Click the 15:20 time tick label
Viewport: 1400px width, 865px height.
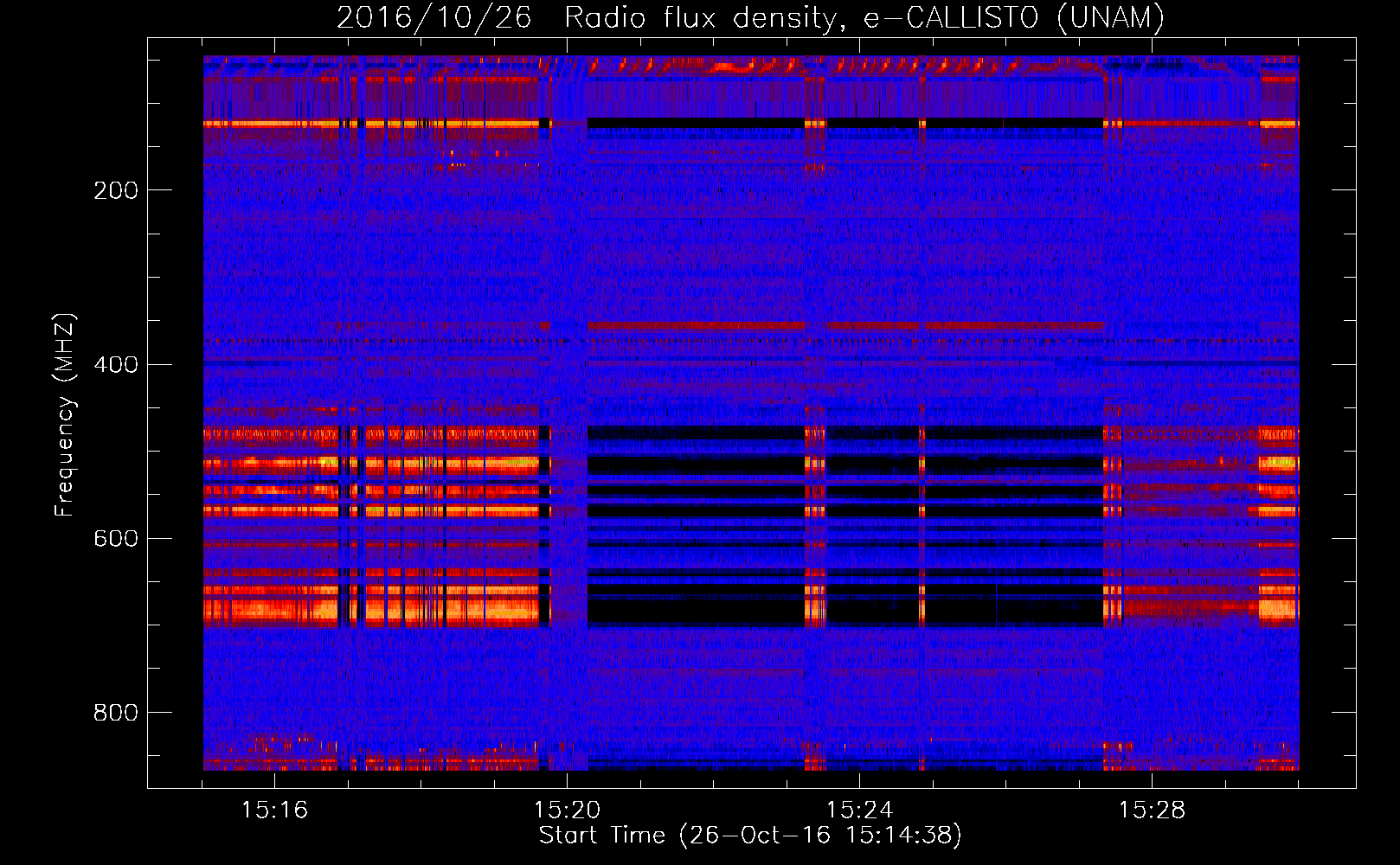[567, 811]
